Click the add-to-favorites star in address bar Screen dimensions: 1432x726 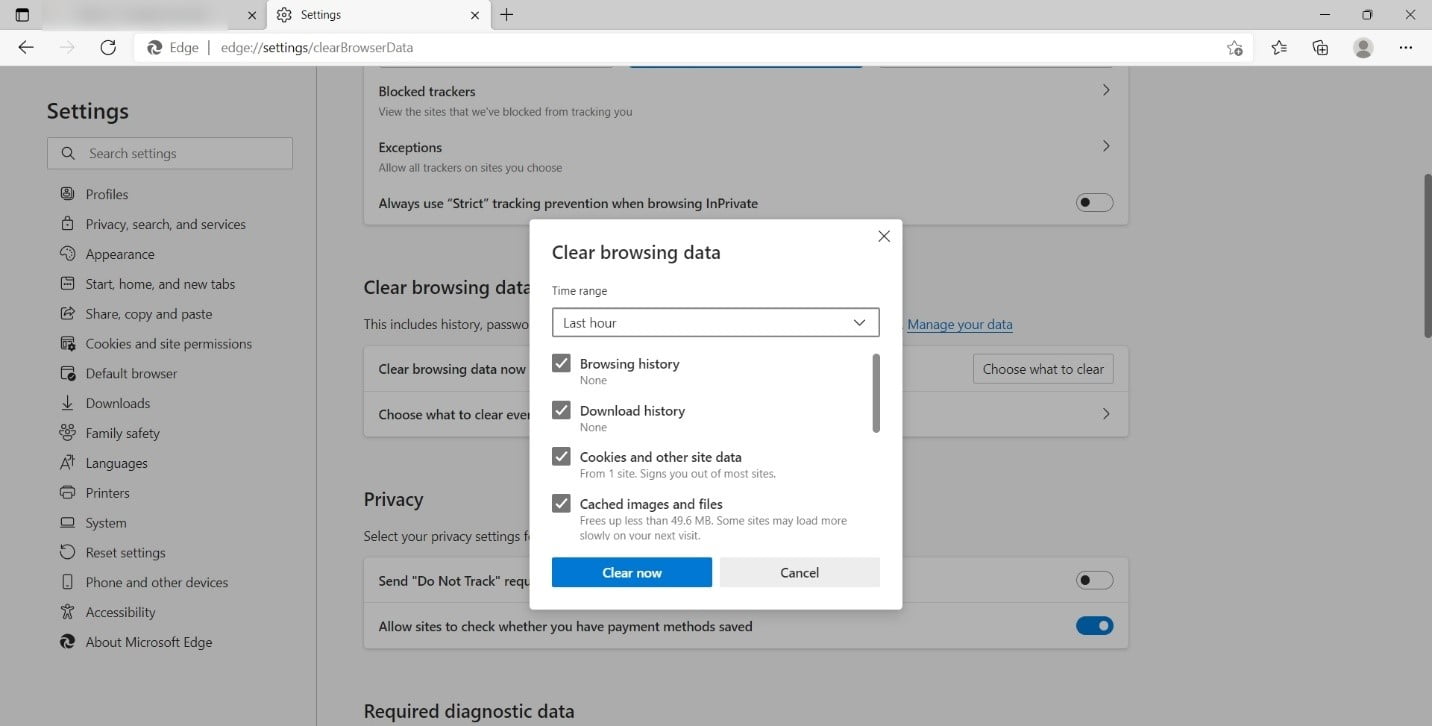[x=1234, y=48]
